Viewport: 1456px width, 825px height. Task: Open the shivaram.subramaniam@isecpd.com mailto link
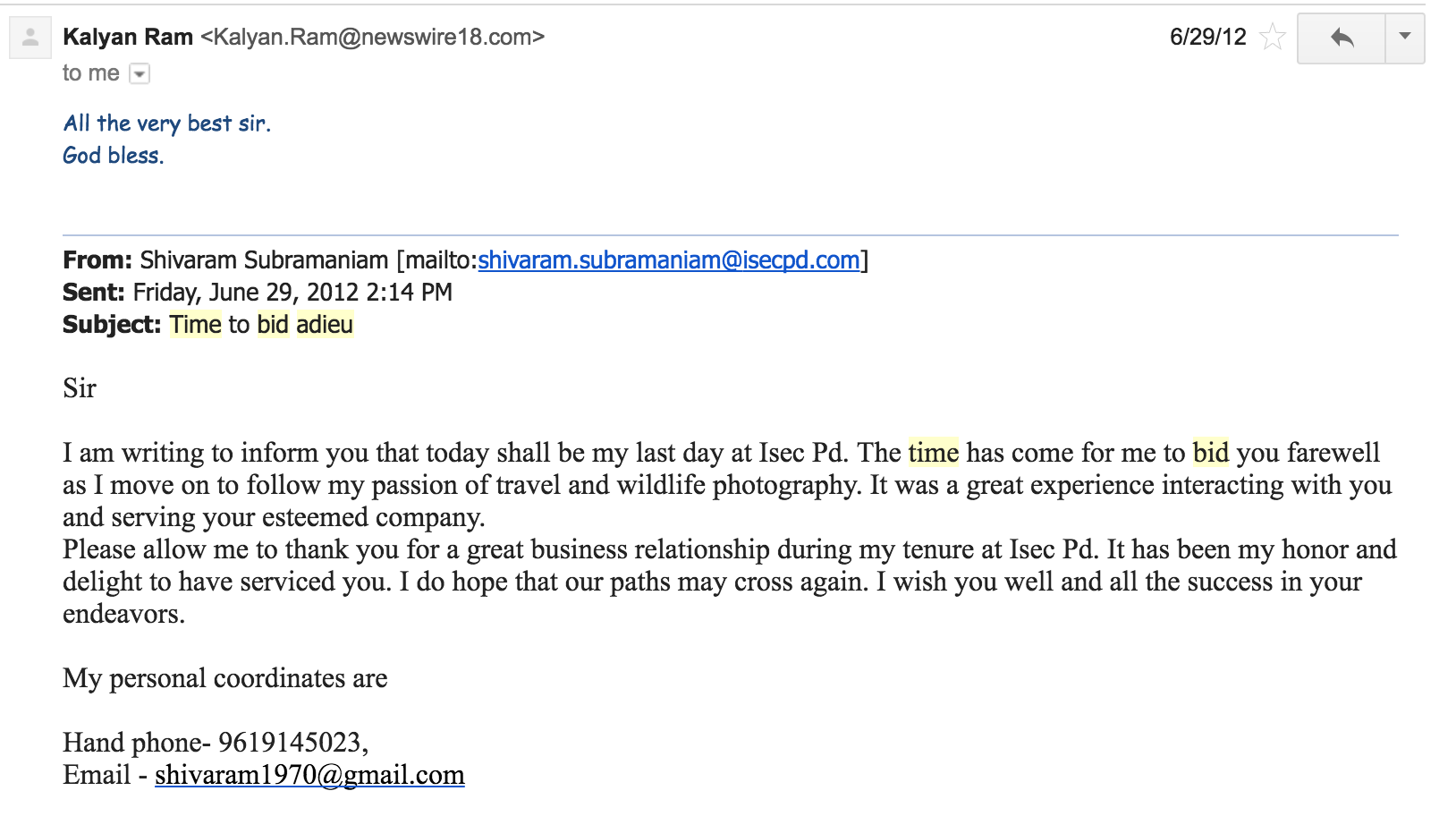(x=668, y=260)
